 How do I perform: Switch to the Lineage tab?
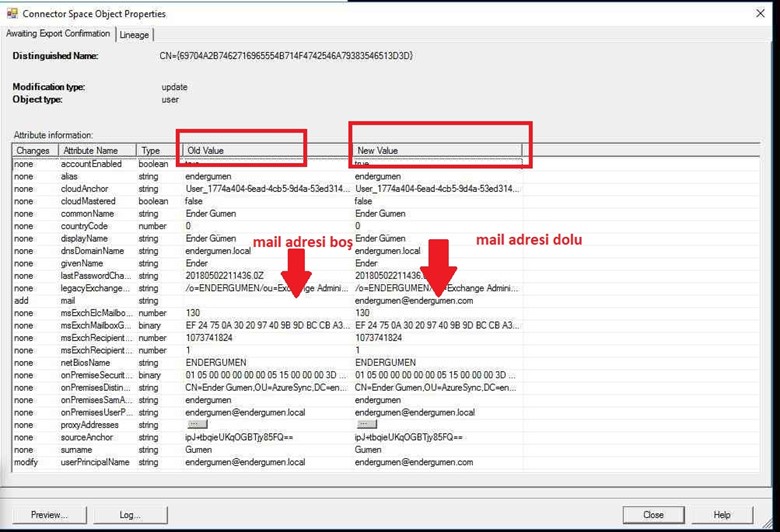point(134,34)
